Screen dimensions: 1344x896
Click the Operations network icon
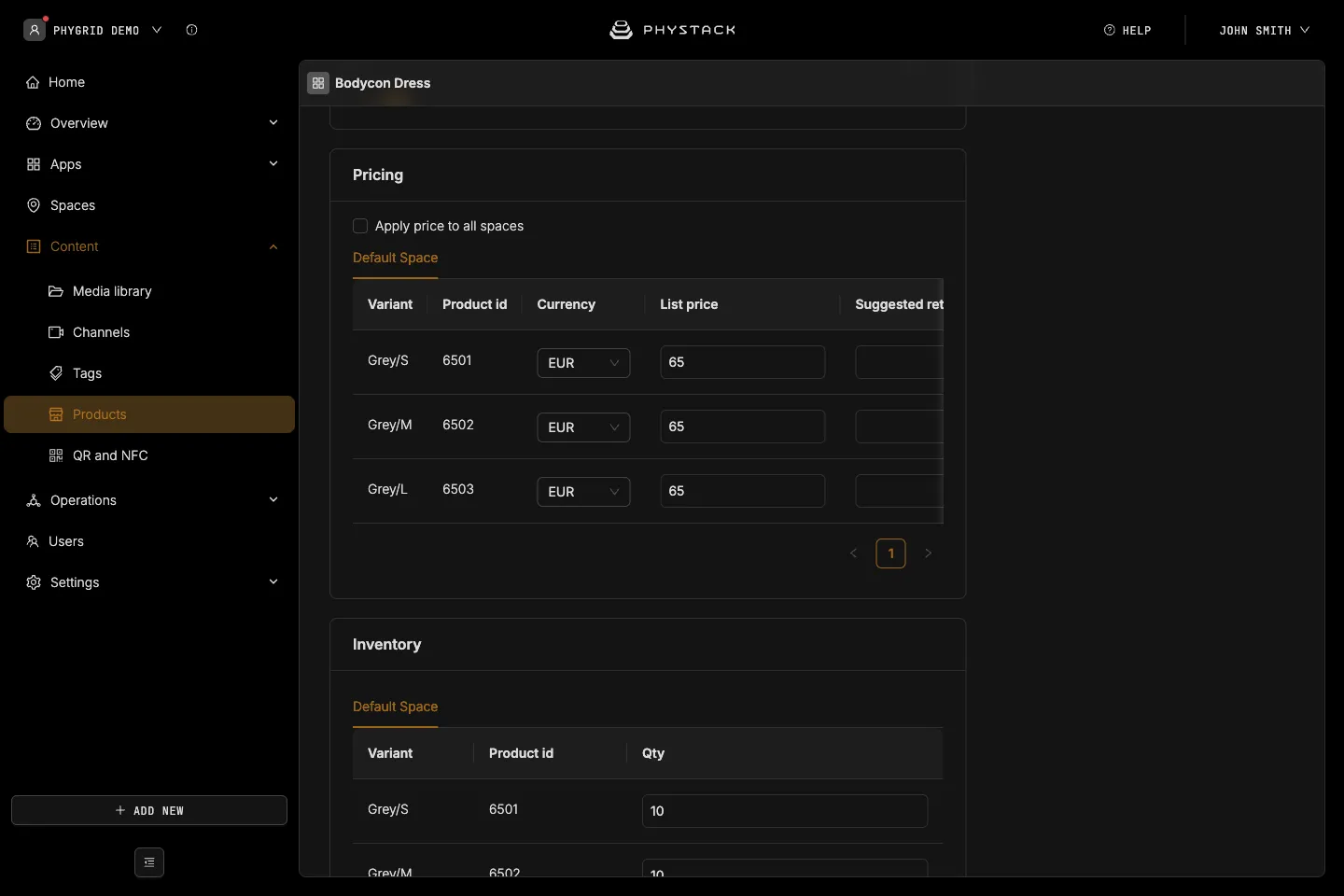34,500
